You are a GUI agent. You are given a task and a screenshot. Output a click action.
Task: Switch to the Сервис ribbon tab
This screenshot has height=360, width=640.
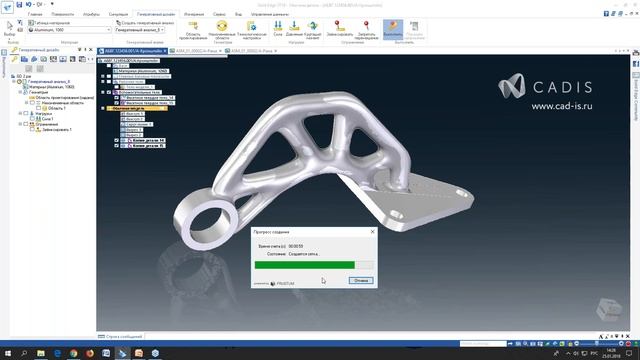tap(219, 14)
